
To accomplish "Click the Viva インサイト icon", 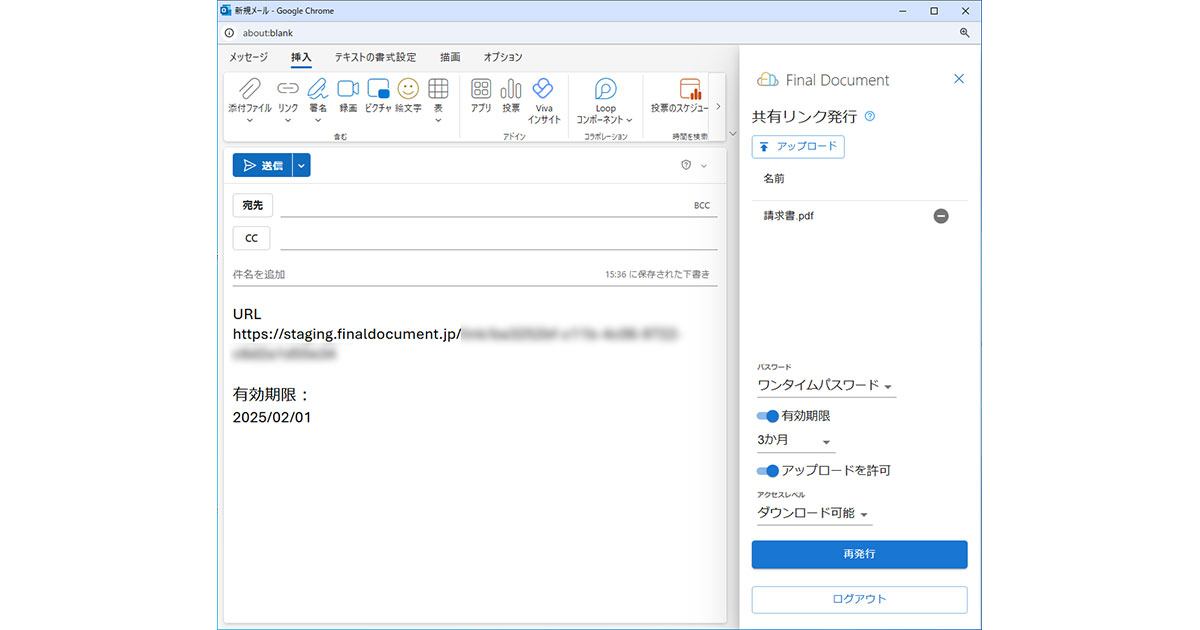I will coord(543,90).
